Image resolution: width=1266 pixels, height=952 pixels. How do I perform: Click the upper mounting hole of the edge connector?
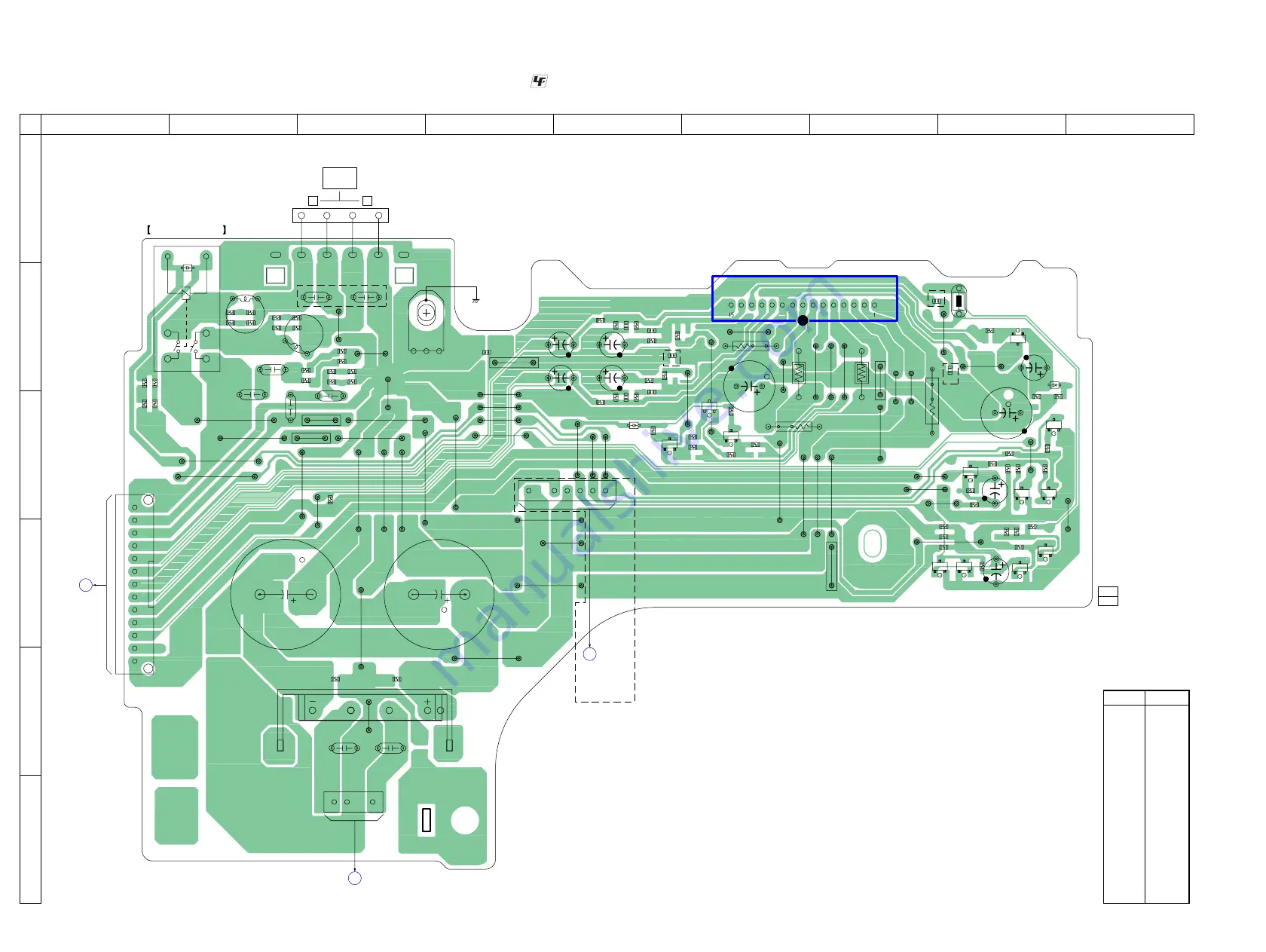coord(148,500)
